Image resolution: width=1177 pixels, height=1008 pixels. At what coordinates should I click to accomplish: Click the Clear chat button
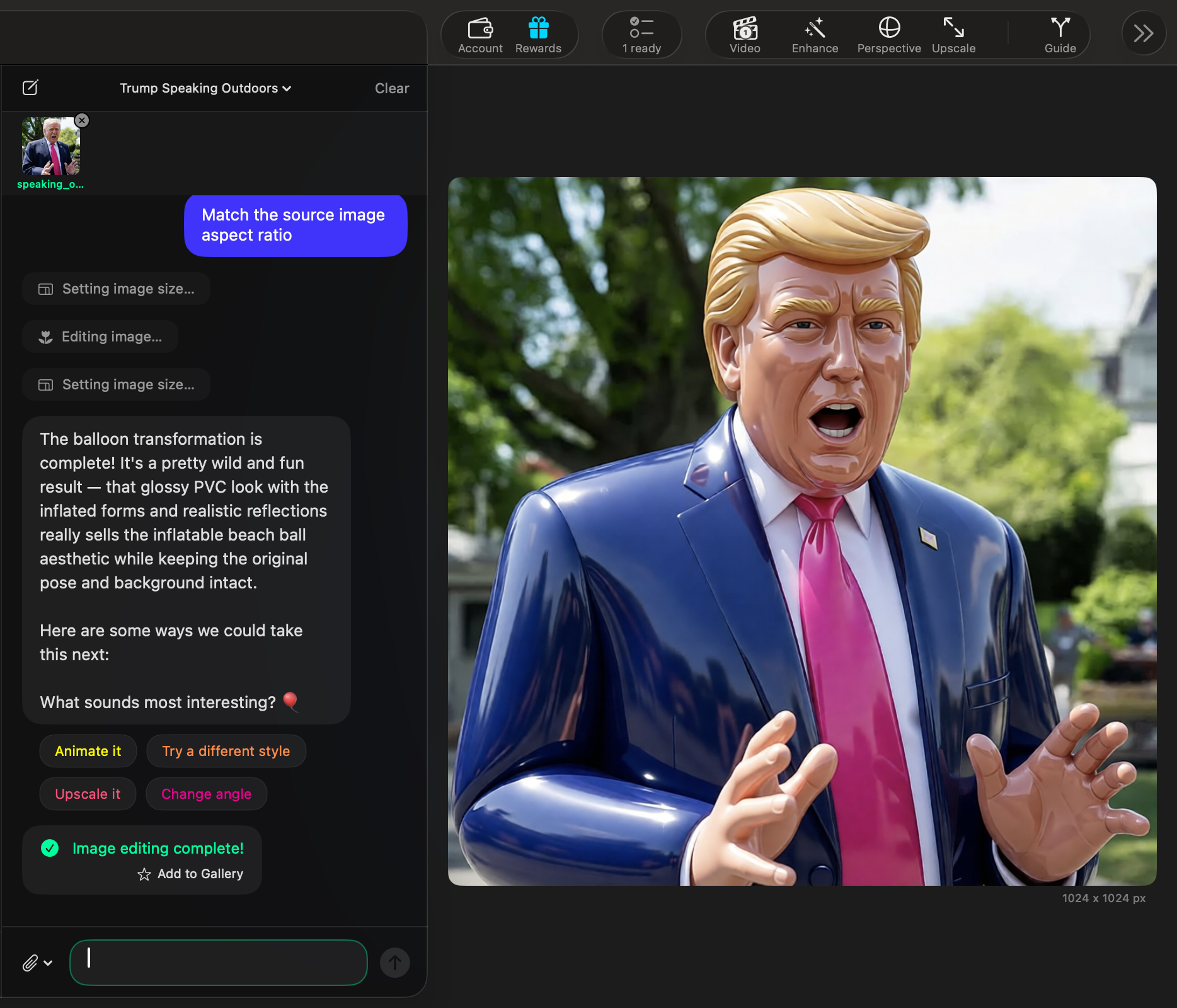[x=391, y=88]
